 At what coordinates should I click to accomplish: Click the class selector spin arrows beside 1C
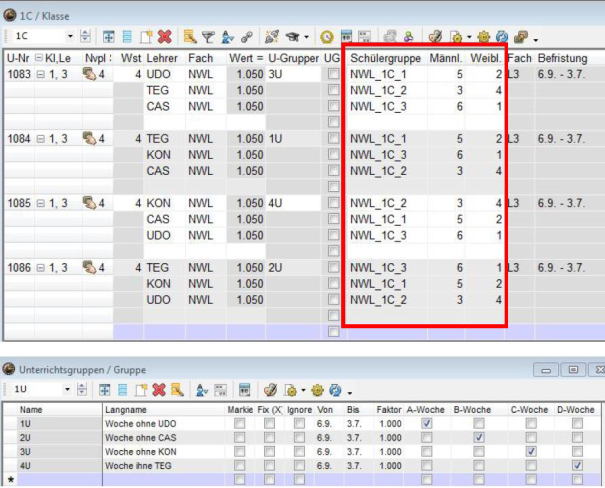(x=84, y=36)
